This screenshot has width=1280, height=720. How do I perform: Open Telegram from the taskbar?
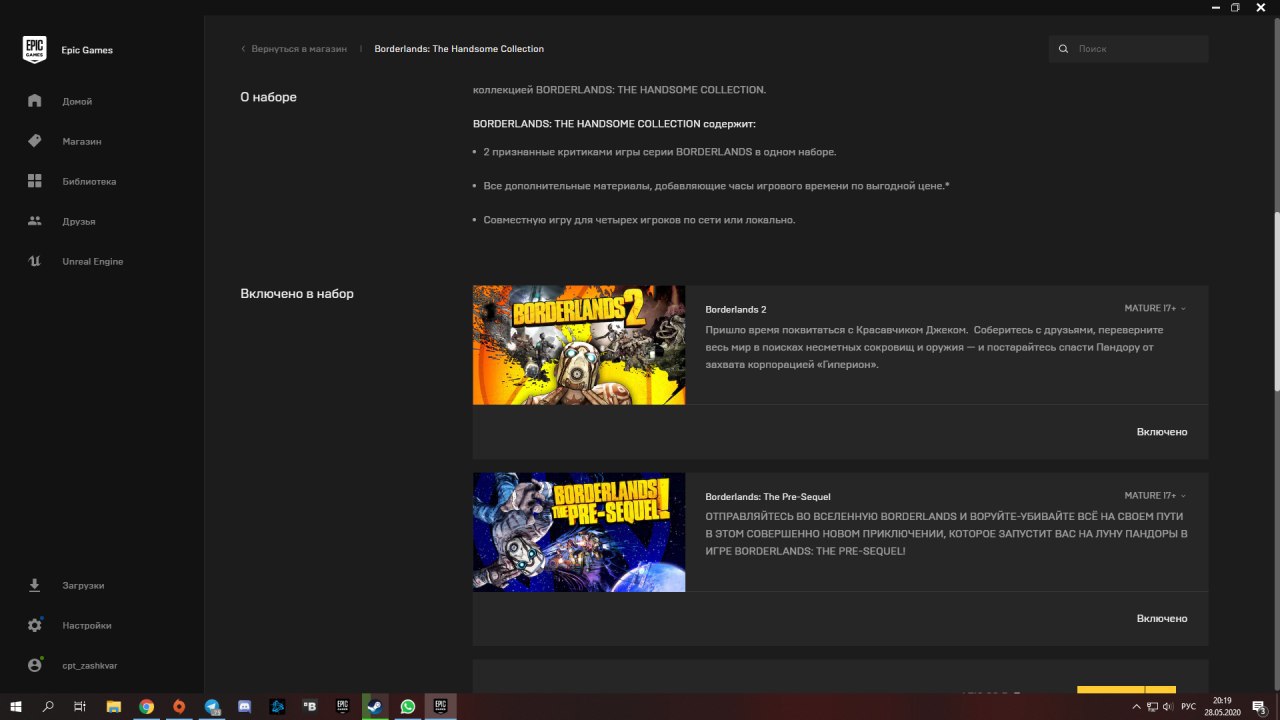[212, 707]
